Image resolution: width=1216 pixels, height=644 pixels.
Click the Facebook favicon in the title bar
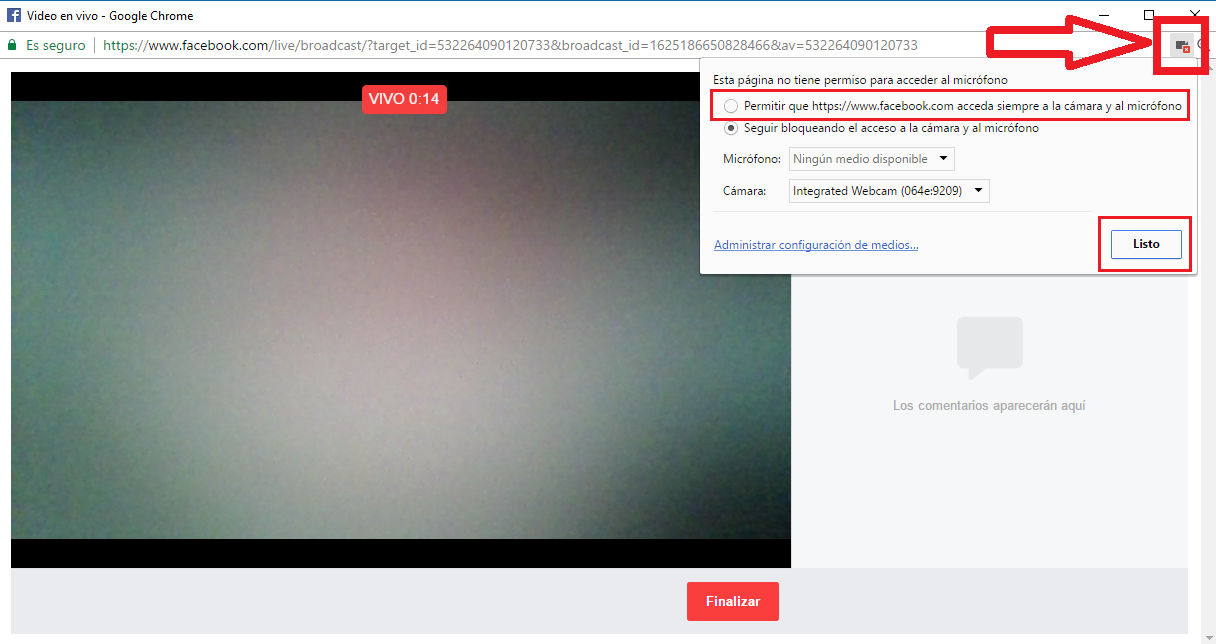tap(14, 16)
